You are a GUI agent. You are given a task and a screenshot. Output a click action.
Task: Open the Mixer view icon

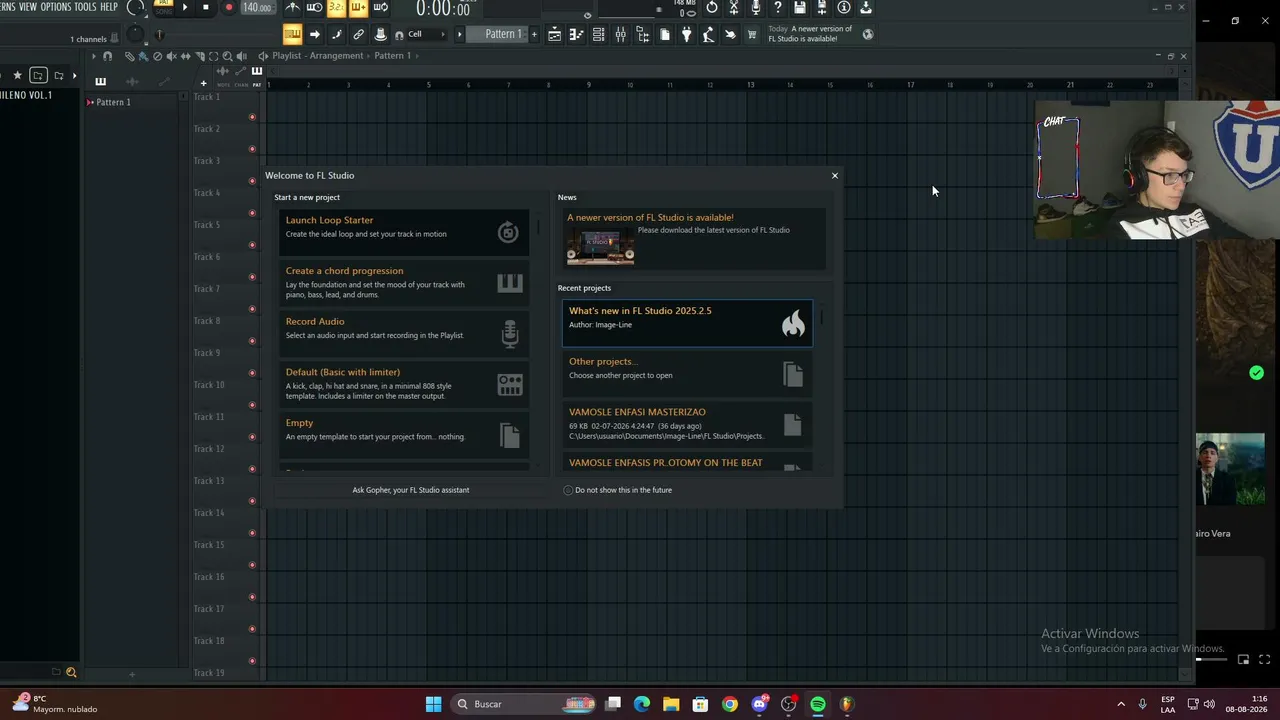point(620,34)
